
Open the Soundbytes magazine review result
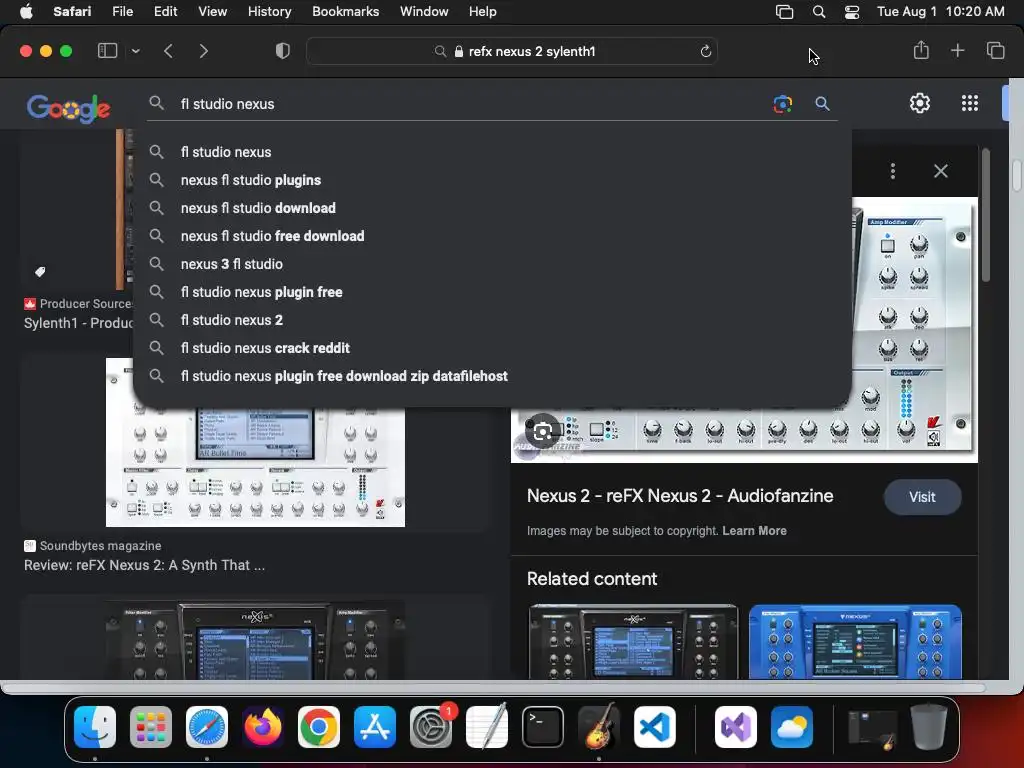click(144, 566)
